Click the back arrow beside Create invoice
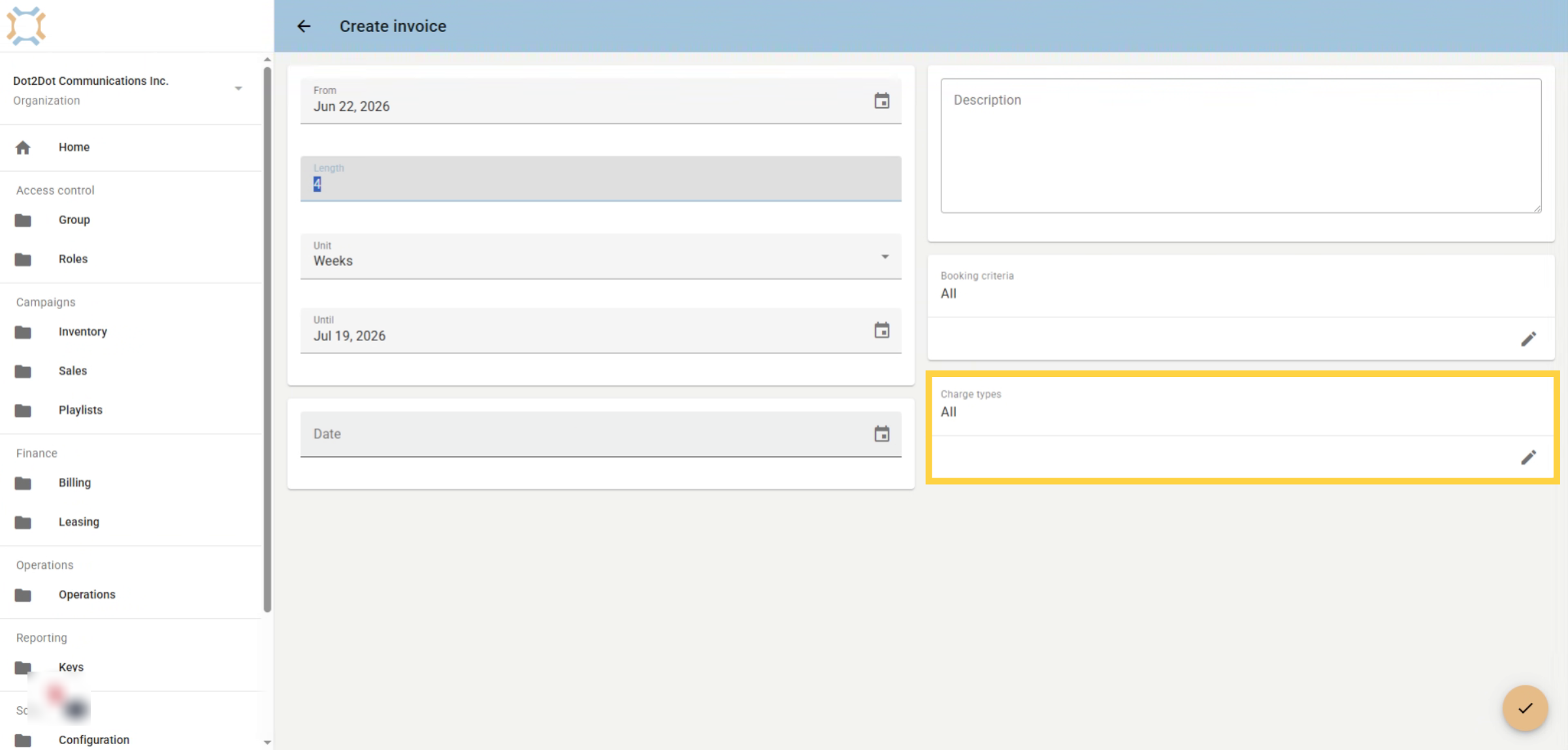Viewport: 1568px width, 750px height. point(304,26)
